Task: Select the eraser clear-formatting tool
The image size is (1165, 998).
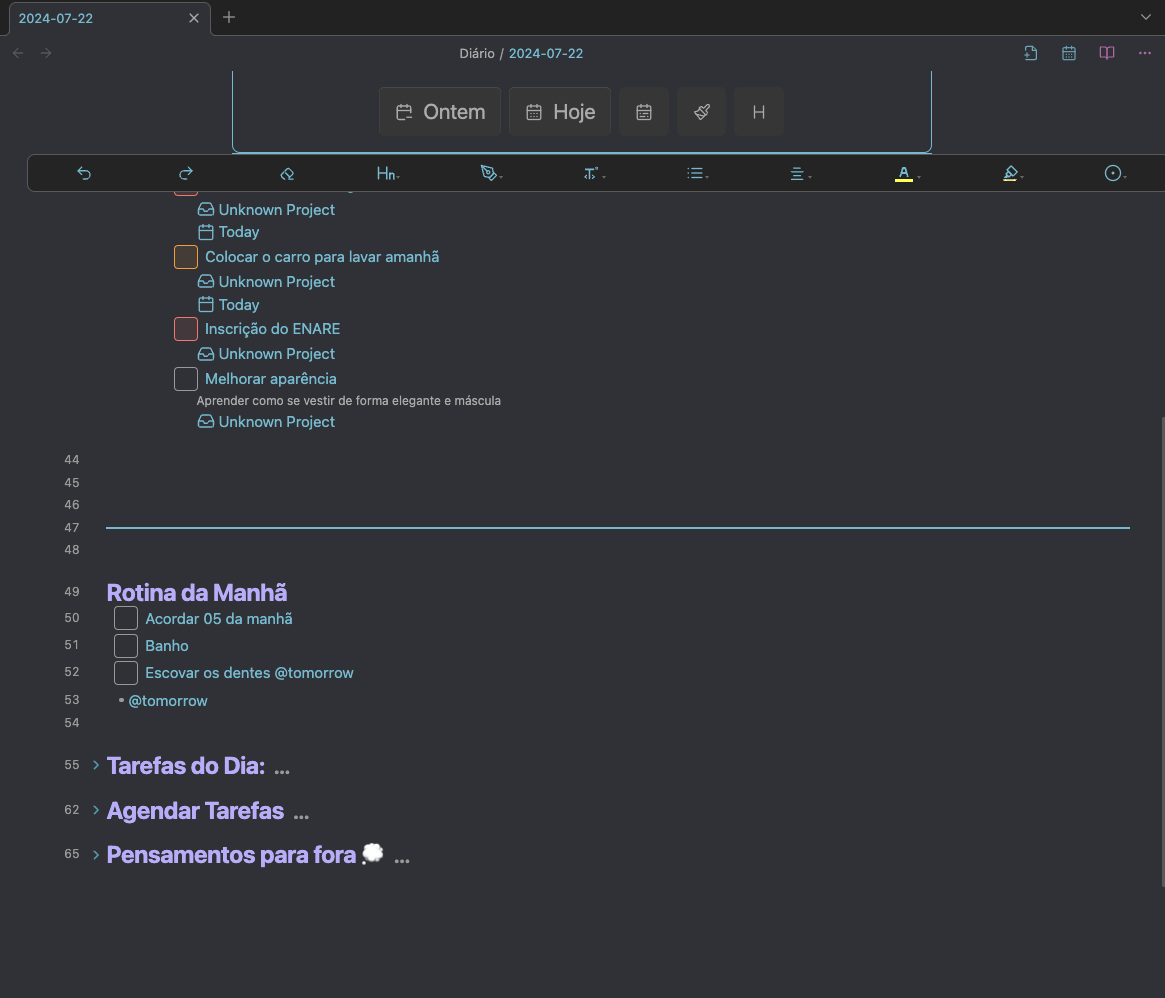Action: click(x=287, y=173)
